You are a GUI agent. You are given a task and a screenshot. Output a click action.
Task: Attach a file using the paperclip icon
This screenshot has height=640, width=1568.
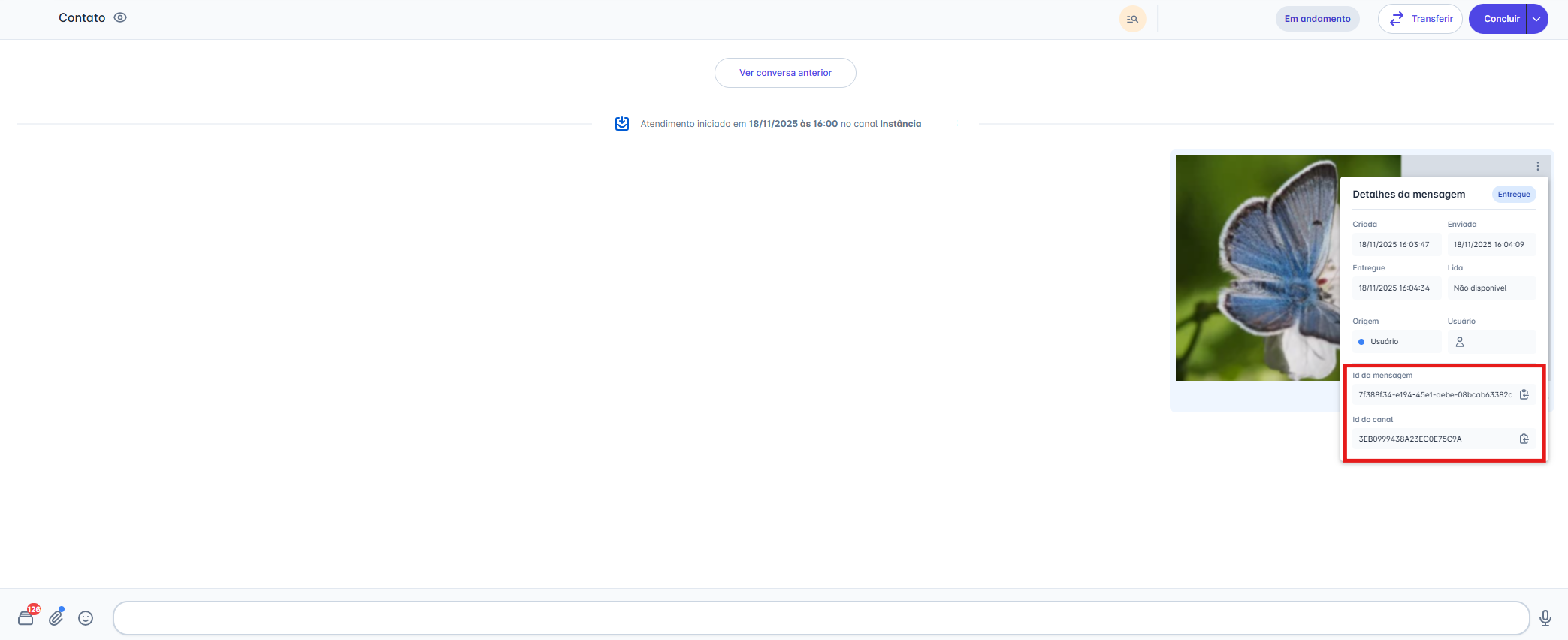(x=56, y=617)
